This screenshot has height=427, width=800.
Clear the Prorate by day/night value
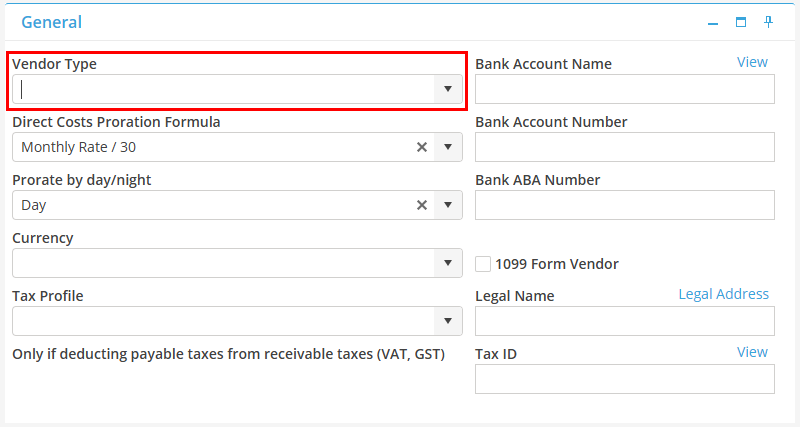422,205
